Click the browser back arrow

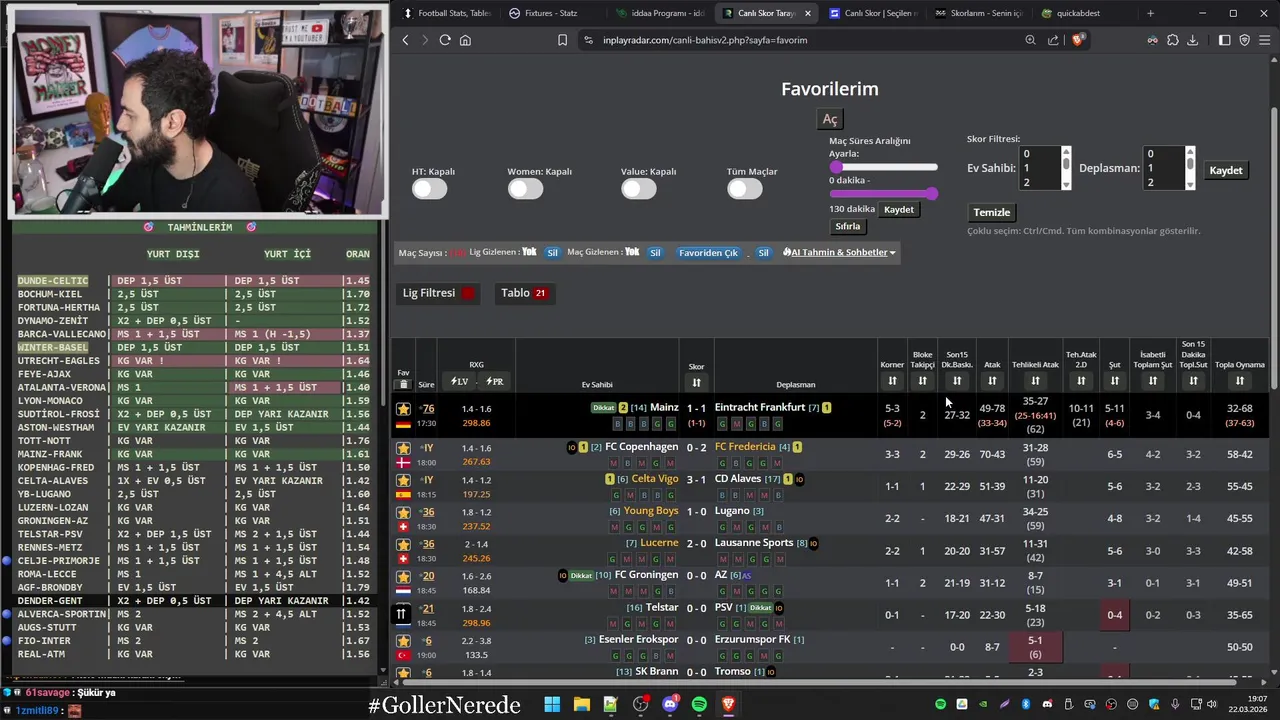(x=405, y=40)
